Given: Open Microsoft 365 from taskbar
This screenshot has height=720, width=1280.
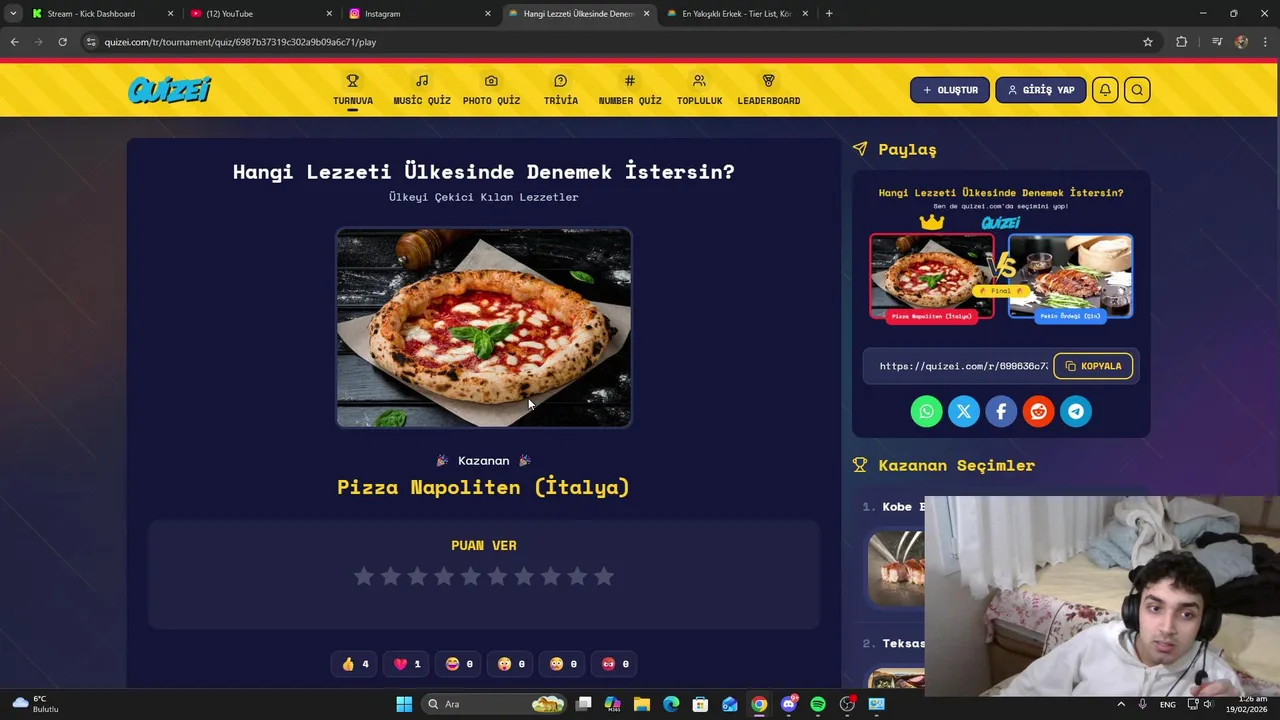Looking at the screenshot, I should [613, 704].
